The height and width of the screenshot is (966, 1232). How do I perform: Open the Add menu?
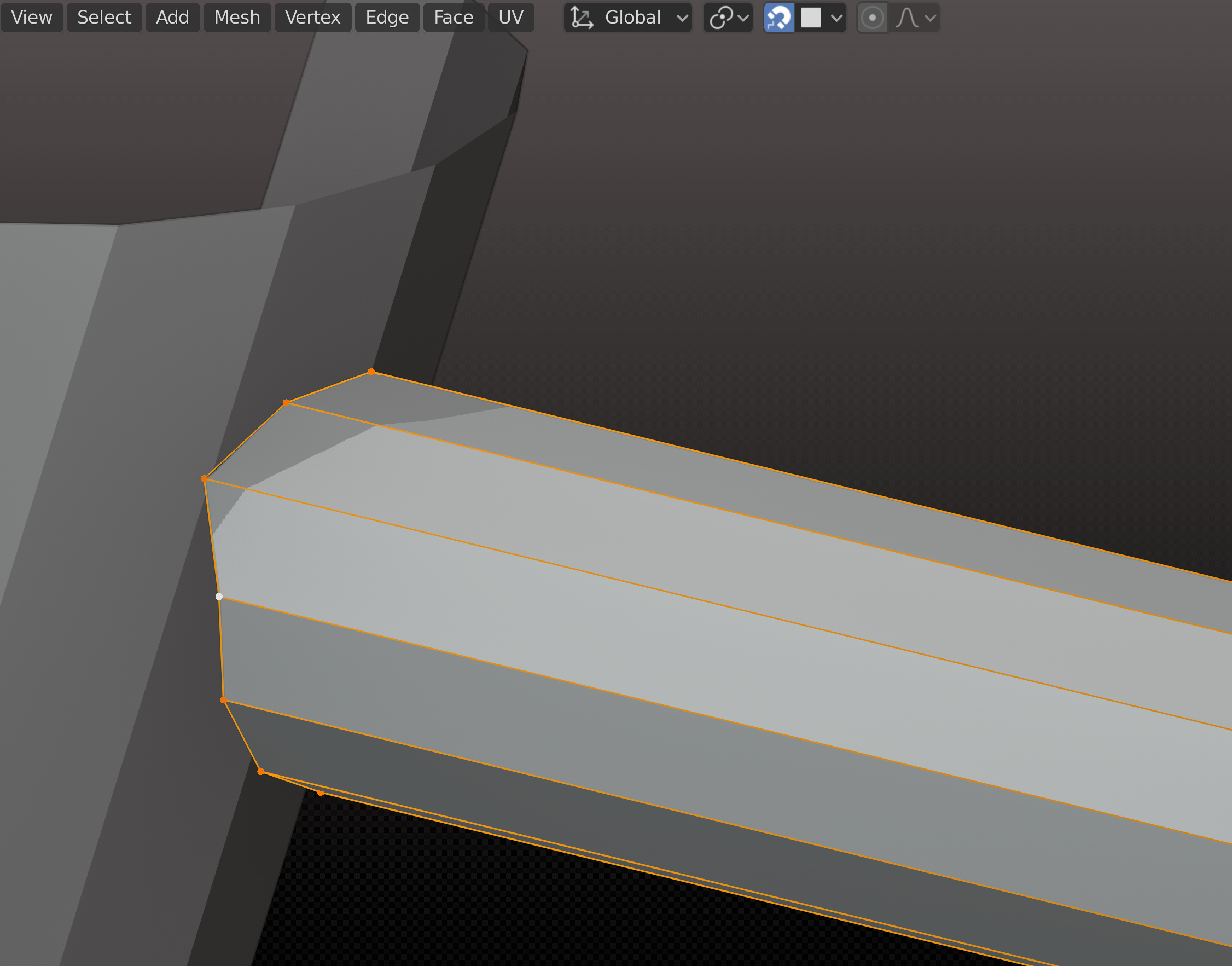click(x=172, y=18)
